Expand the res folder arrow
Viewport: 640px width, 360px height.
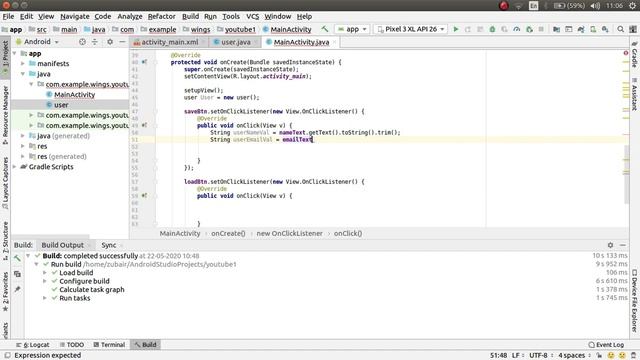[x=23, y=146]
